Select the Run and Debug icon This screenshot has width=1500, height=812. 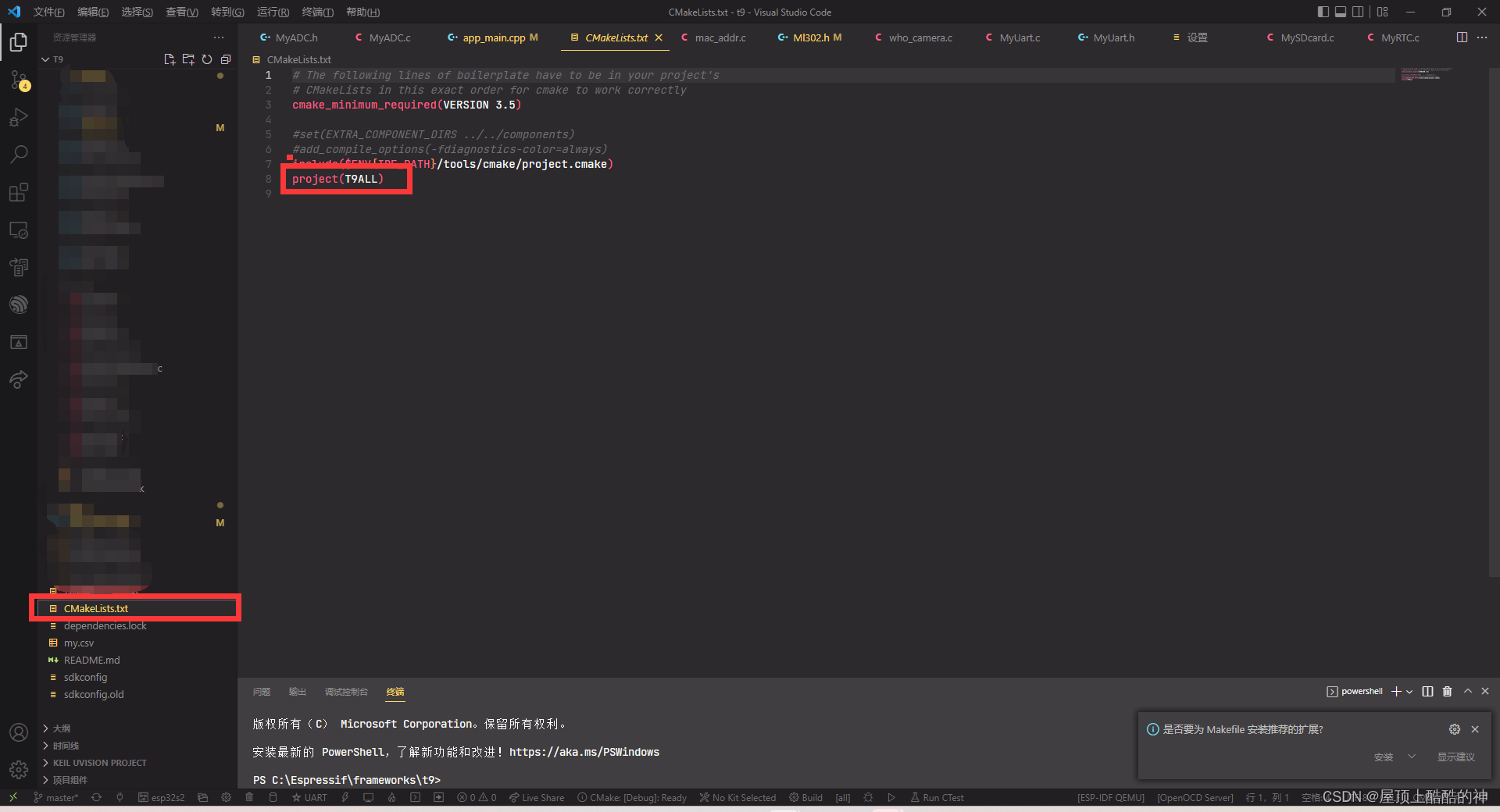[x=19, y=117]
